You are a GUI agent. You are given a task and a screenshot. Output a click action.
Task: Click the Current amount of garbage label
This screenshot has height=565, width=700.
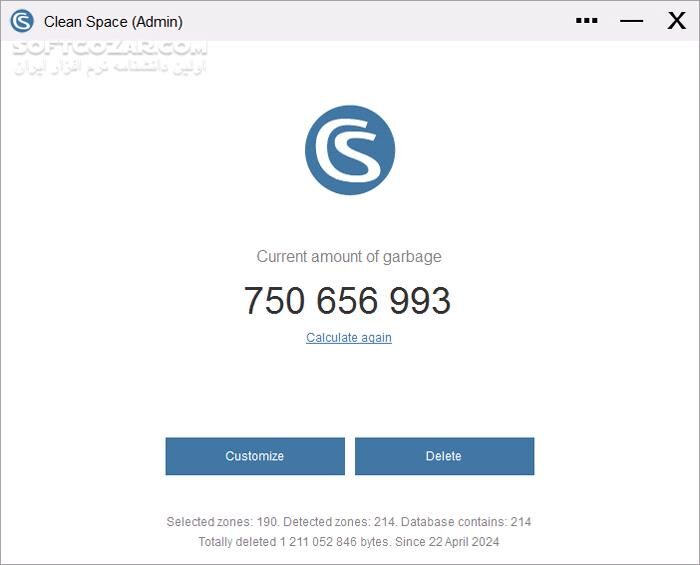coord(349,257)
